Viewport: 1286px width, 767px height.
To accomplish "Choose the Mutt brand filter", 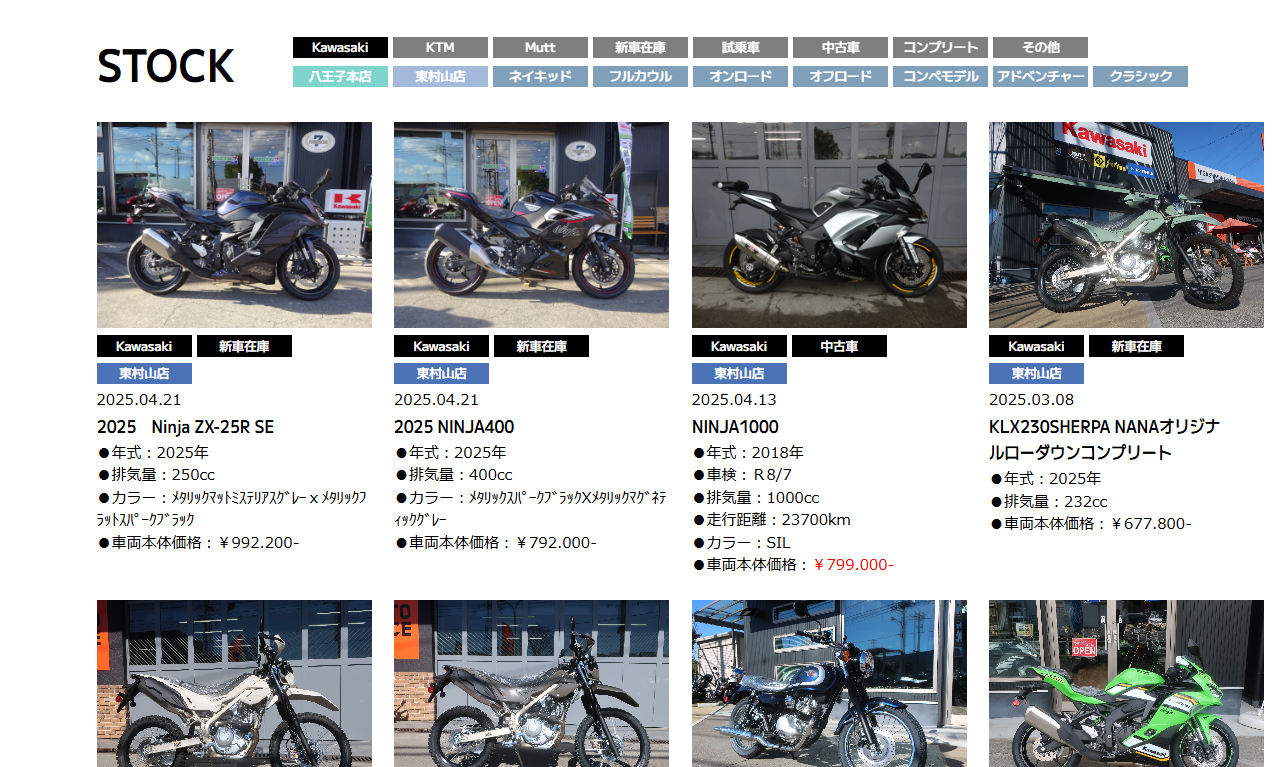I will click(x=540, y=48).
